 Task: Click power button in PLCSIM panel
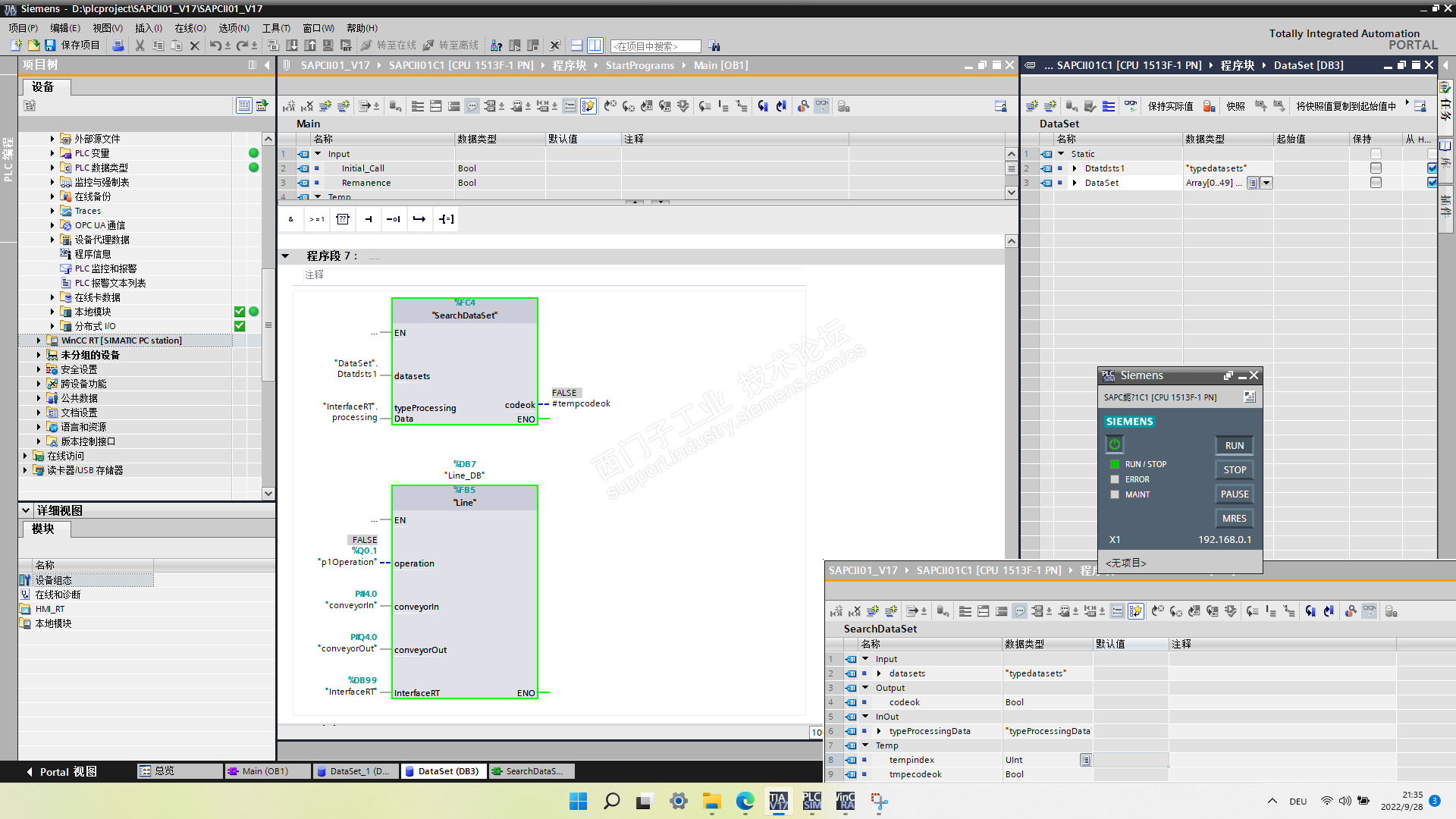click(1114, 444)
